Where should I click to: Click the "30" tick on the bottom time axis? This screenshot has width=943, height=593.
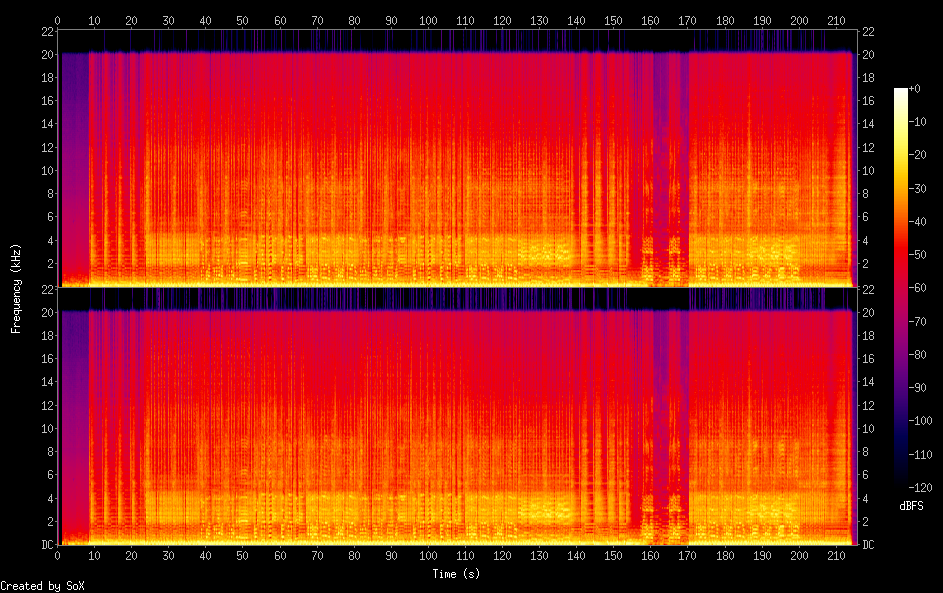tap(168, 556)
